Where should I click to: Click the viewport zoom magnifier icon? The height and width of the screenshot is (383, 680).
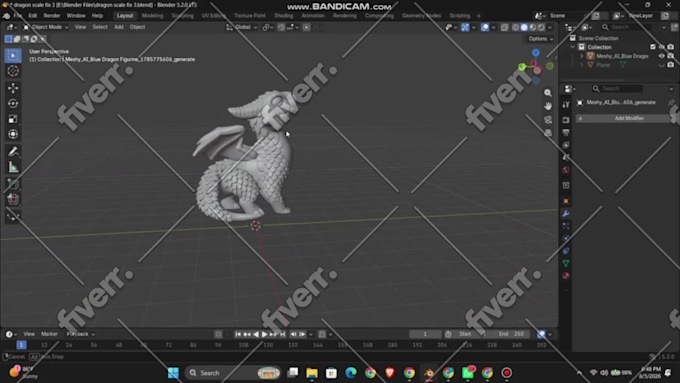pyautogui.click(x=548, y=93)
